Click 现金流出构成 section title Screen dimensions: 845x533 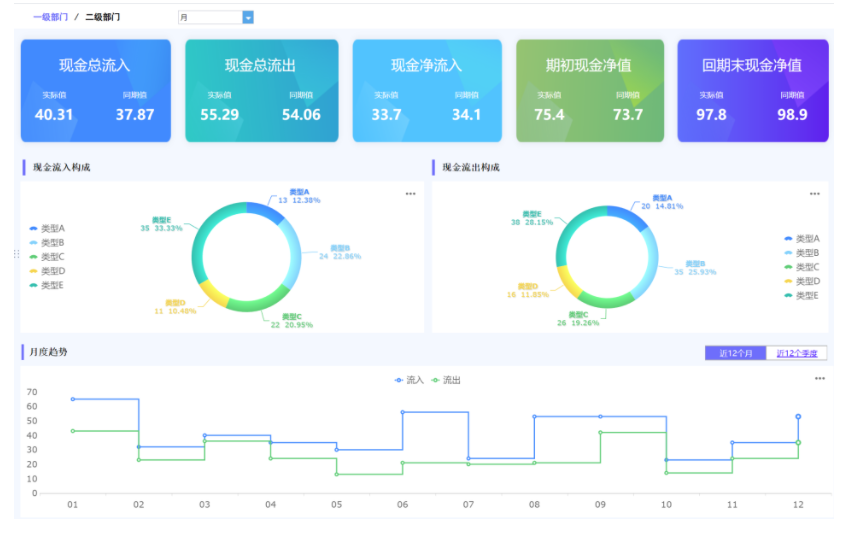point(471,168)
